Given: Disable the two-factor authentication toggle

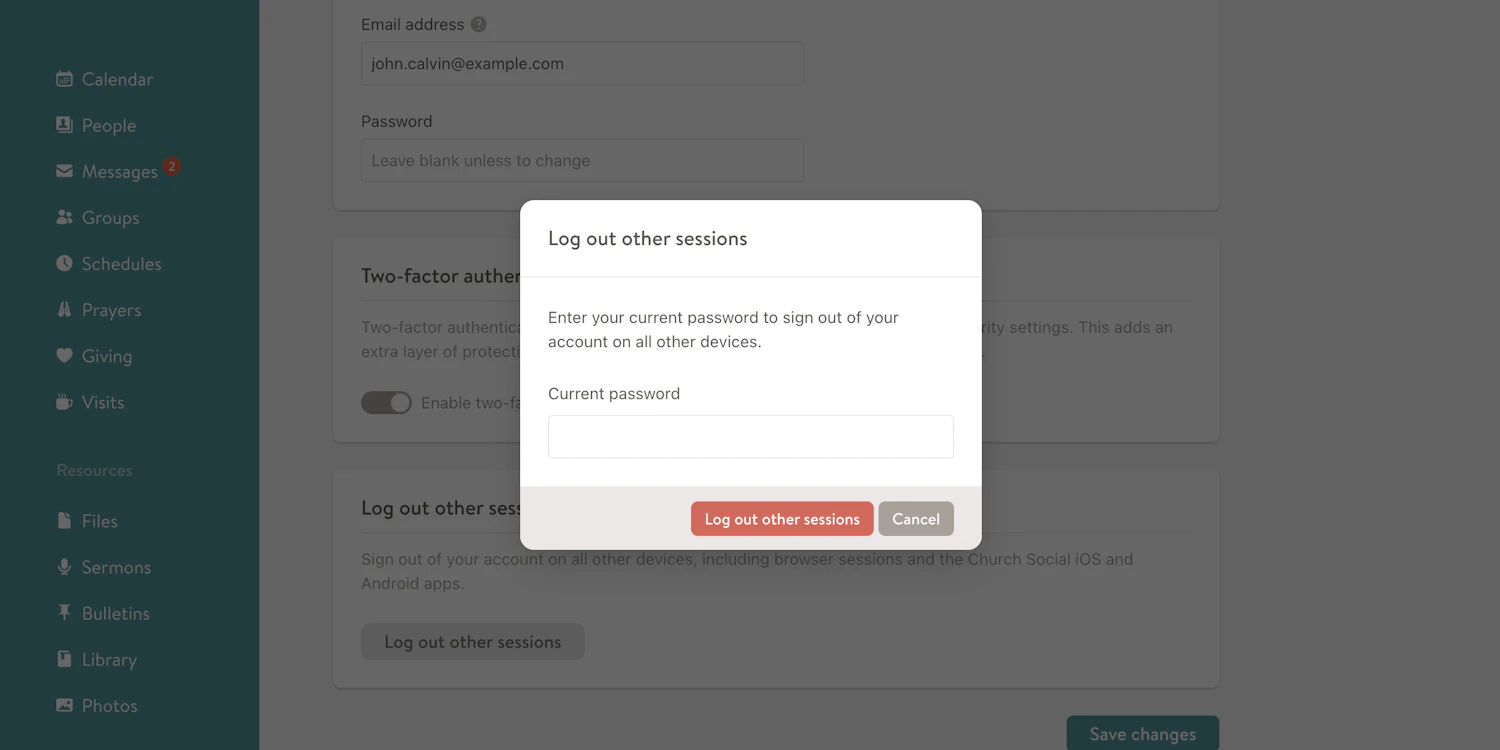Looking at the screenshot, I should pyautogui.click(x=386, y=402).
